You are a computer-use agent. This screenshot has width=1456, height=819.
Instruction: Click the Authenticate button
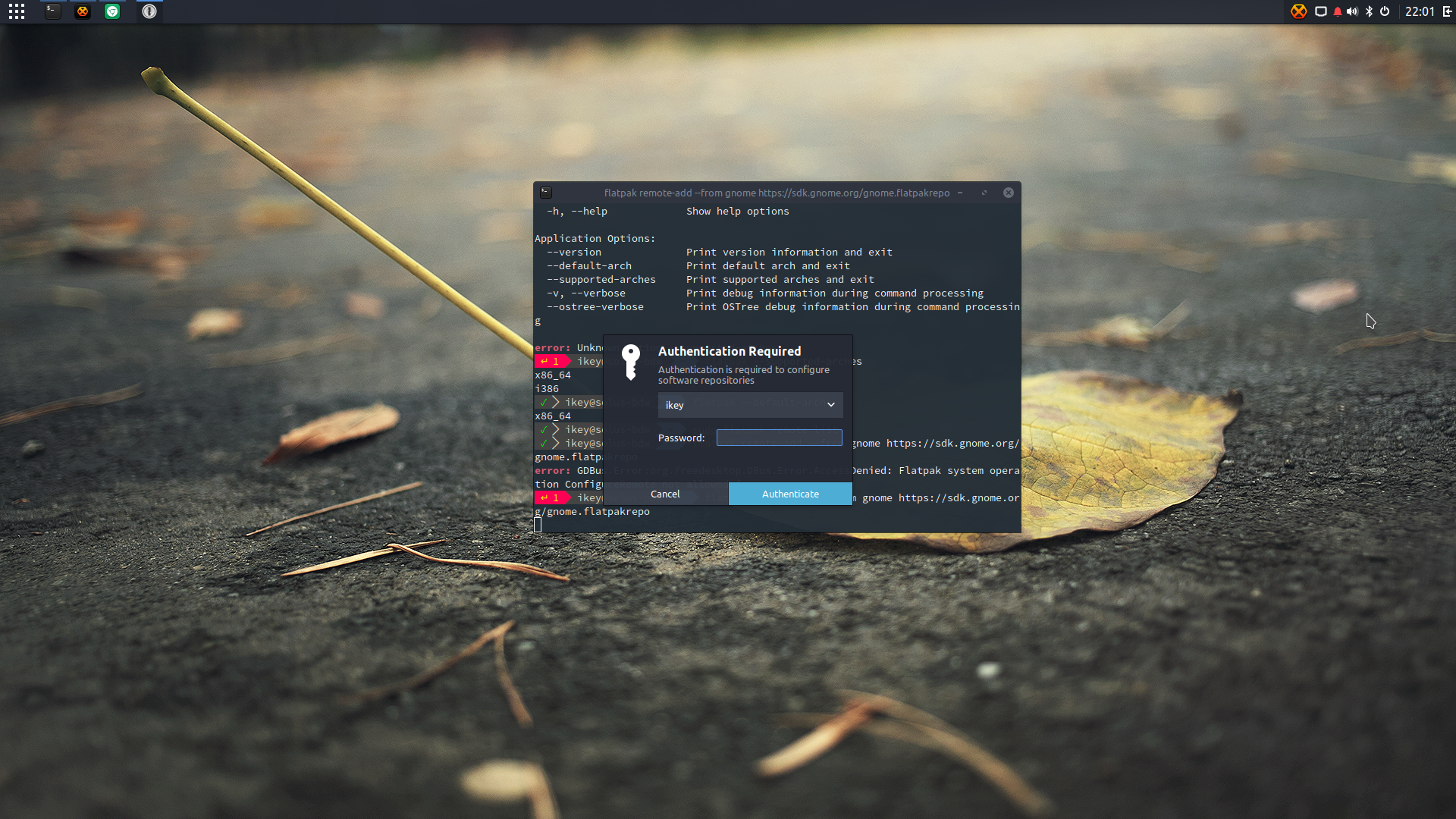(x=790, y=494)
